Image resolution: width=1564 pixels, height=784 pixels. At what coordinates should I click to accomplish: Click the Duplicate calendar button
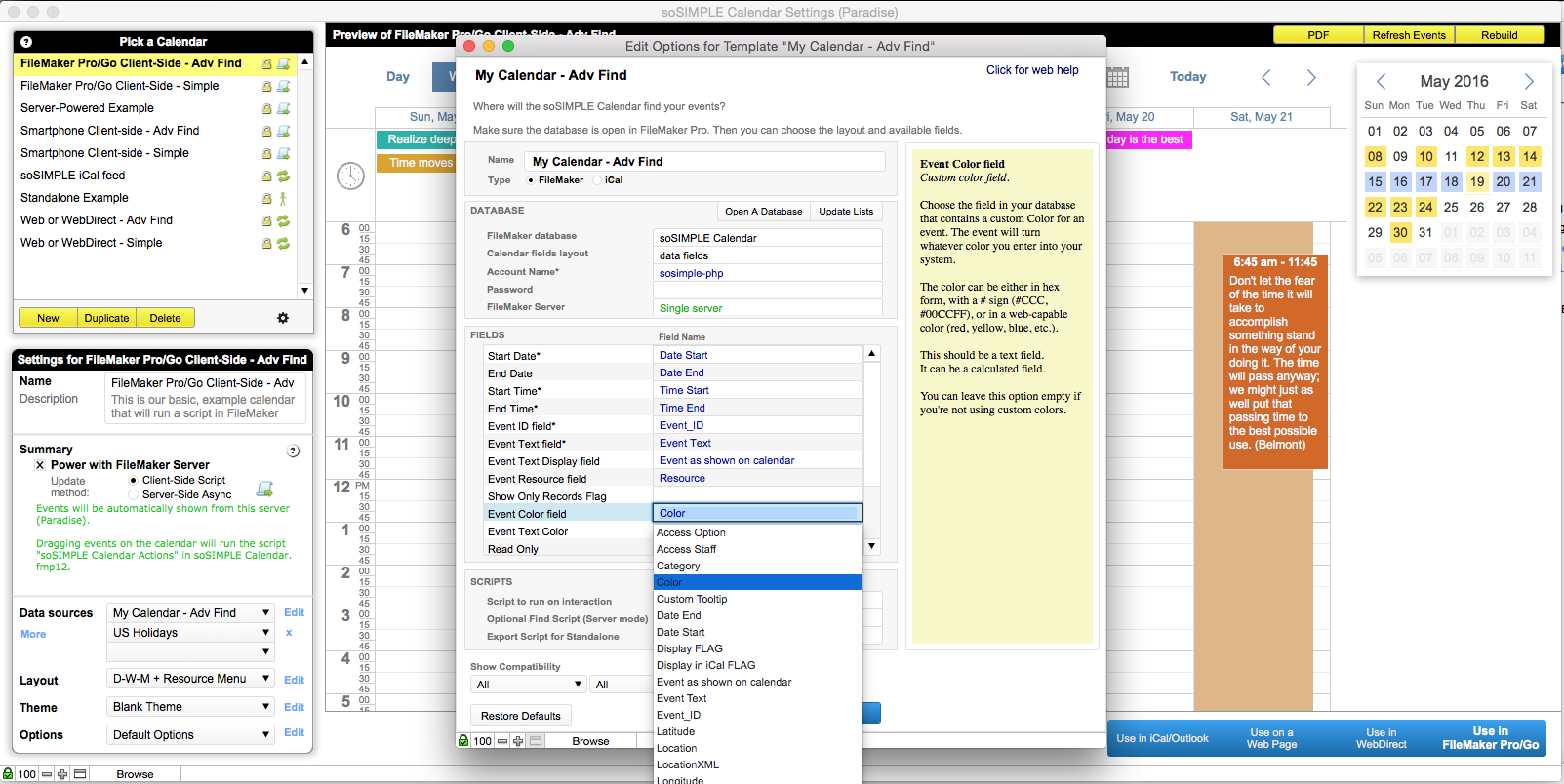click(x=106, y=318)
